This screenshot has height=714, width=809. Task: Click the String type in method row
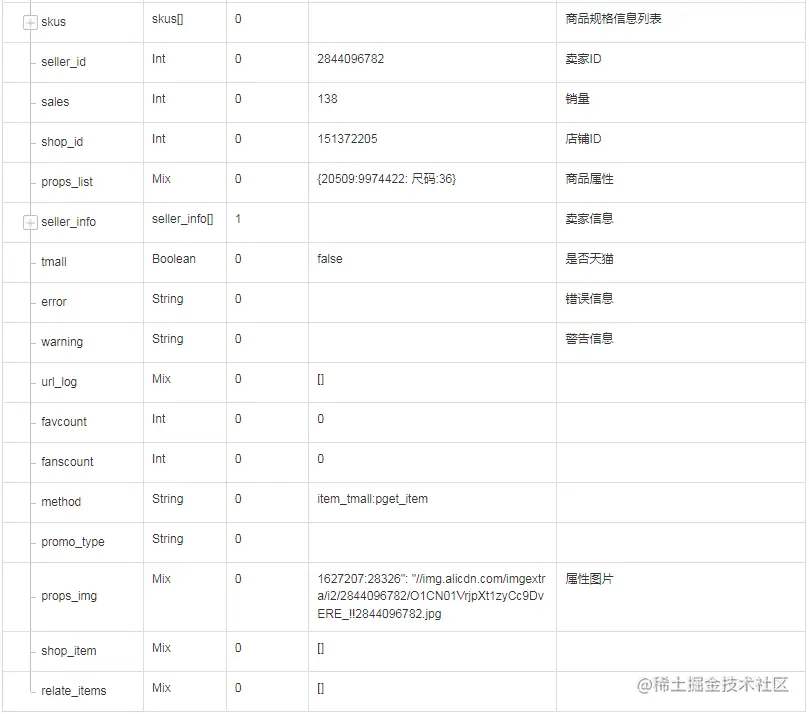[x=168, y=499]
